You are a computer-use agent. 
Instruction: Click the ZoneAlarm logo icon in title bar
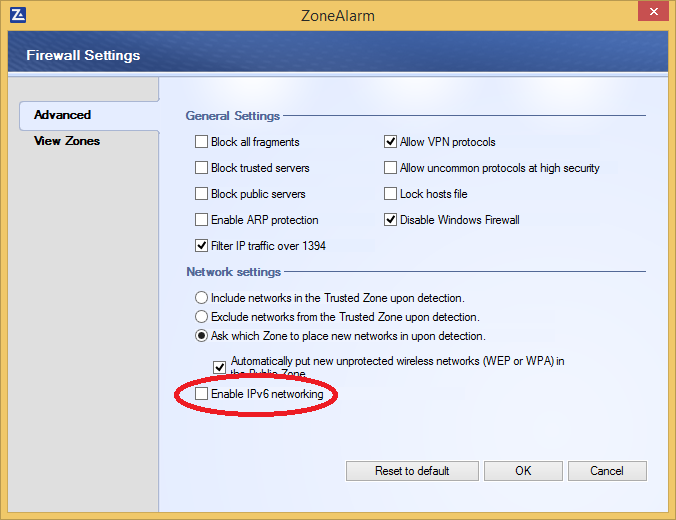click(x=18, y=15)
